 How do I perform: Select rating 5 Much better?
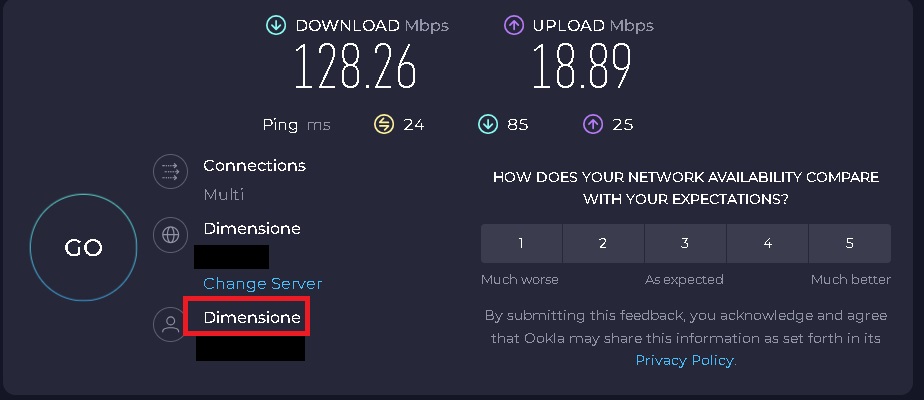tap(849, 243)
